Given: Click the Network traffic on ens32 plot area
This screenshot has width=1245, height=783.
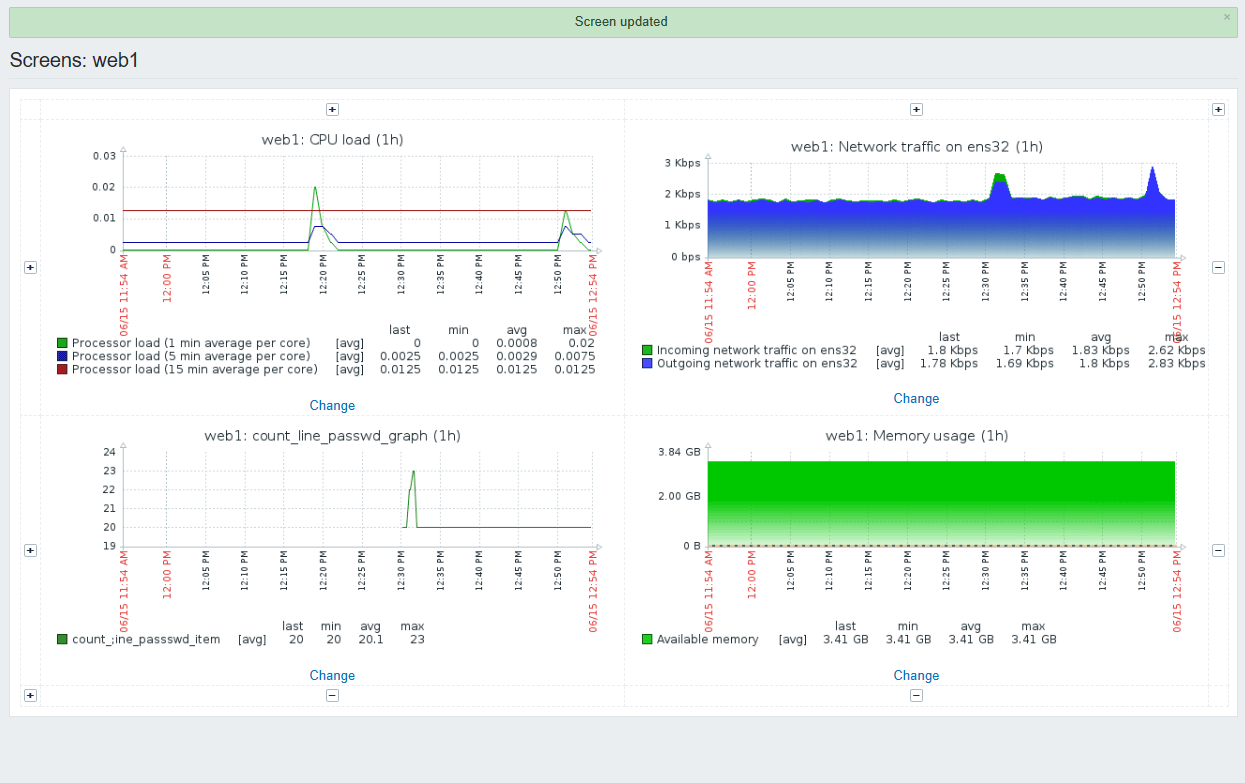Looking at the screenshot, I should 941,210.
